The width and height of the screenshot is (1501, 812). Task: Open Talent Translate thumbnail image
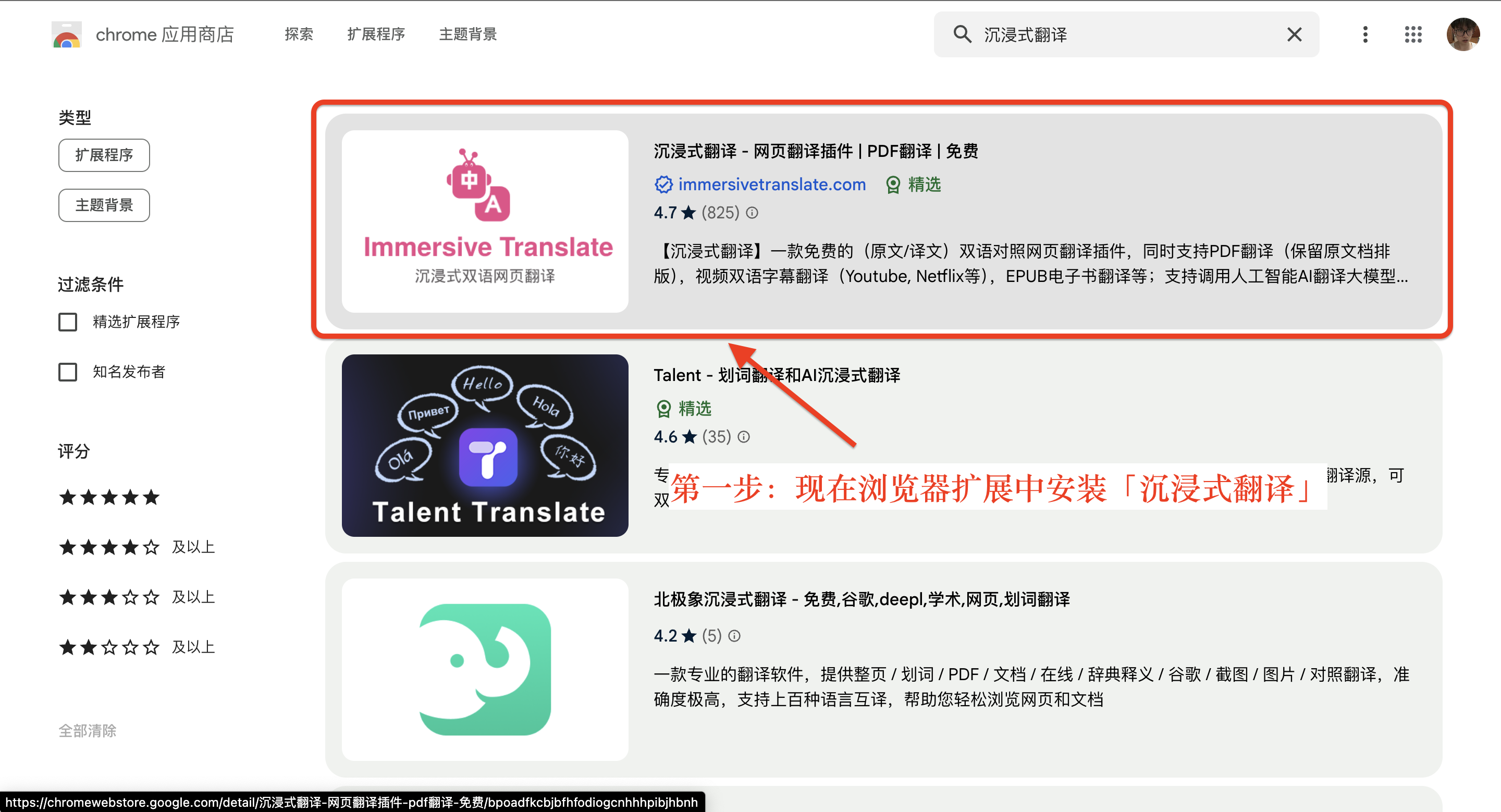tap(485, 446)
